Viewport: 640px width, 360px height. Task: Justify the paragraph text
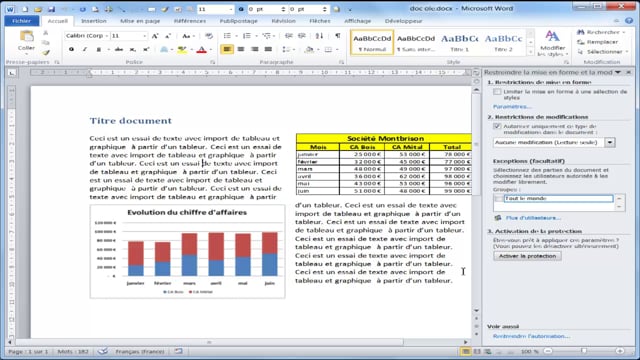pyautogui.click(x=268, y=49)
